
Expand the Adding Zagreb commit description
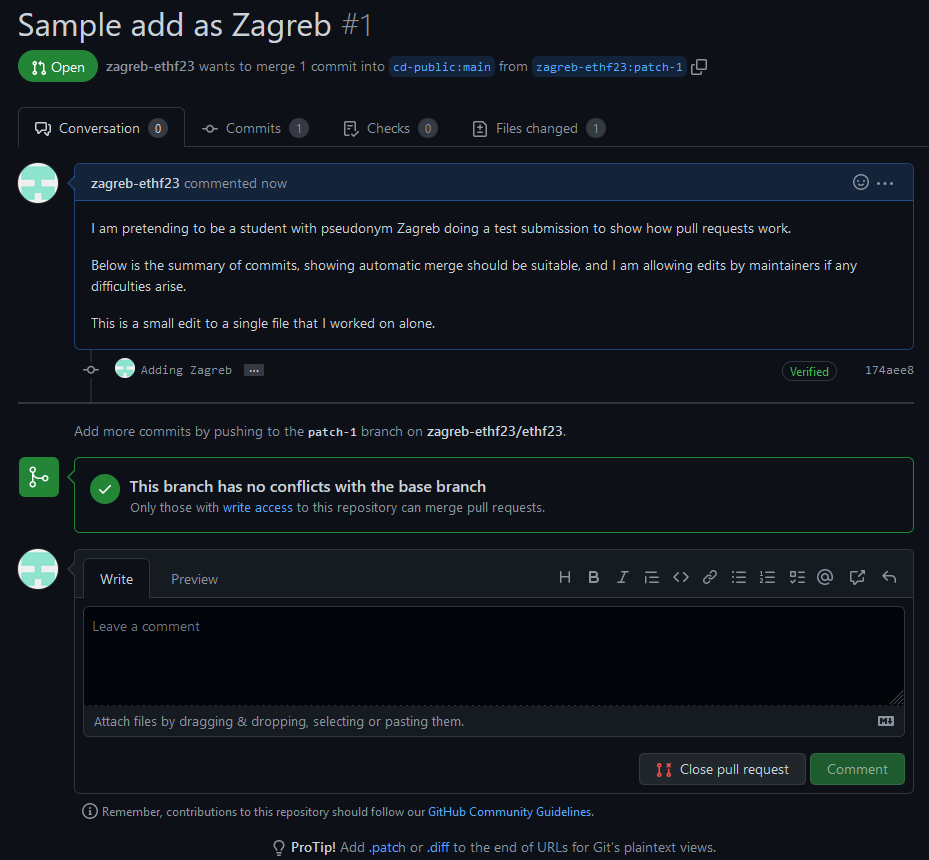[254, 370]
